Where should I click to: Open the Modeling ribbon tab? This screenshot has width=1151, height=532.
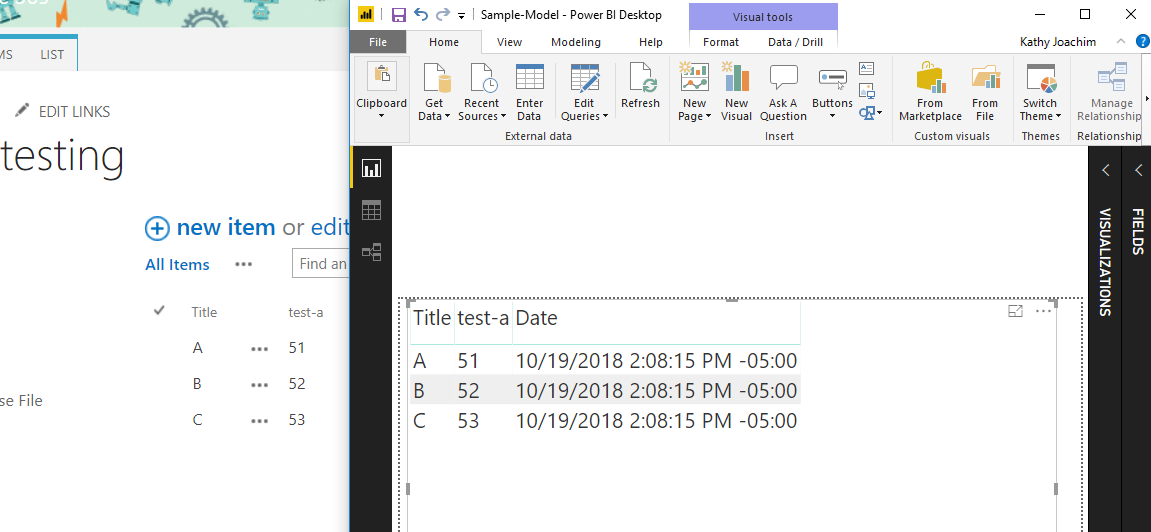[x=576, y=42]
